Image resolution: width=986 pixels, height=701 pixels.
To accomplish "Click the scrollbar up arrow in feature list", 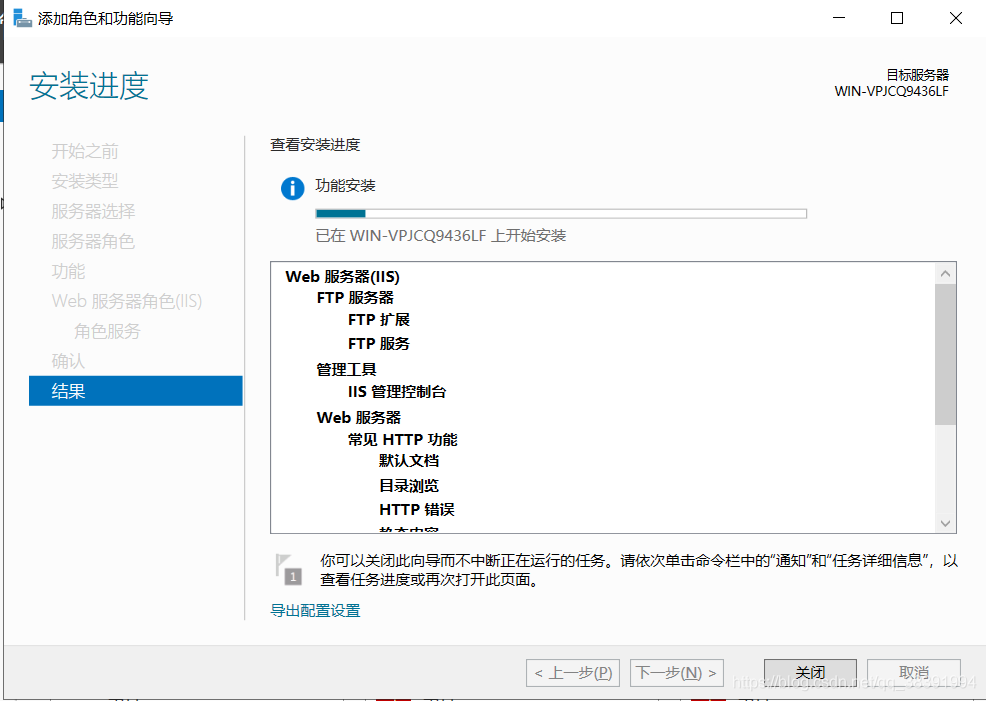I will pos(945,273).
